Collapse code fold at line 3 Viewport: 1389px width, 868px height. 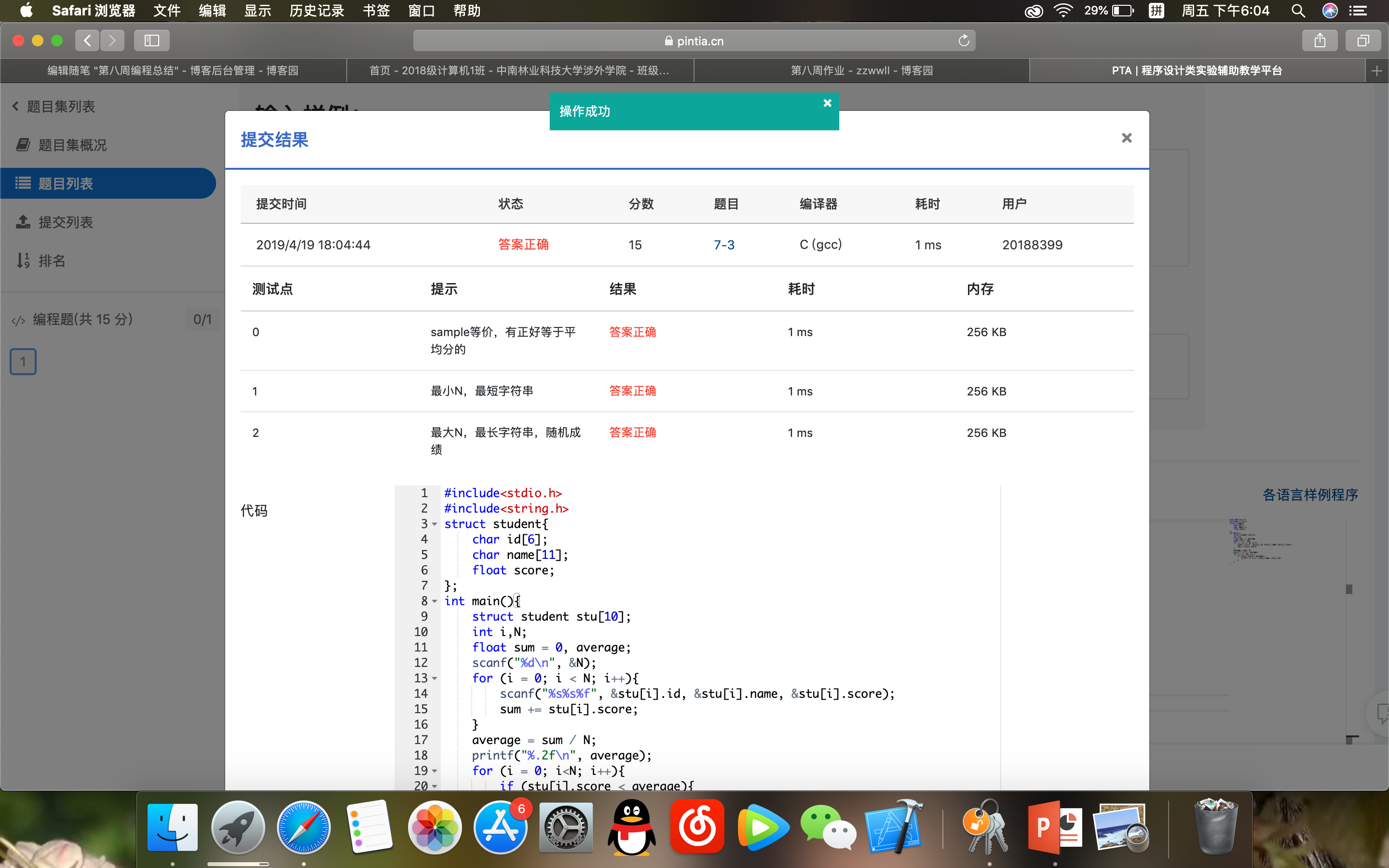tap(435, 524)
